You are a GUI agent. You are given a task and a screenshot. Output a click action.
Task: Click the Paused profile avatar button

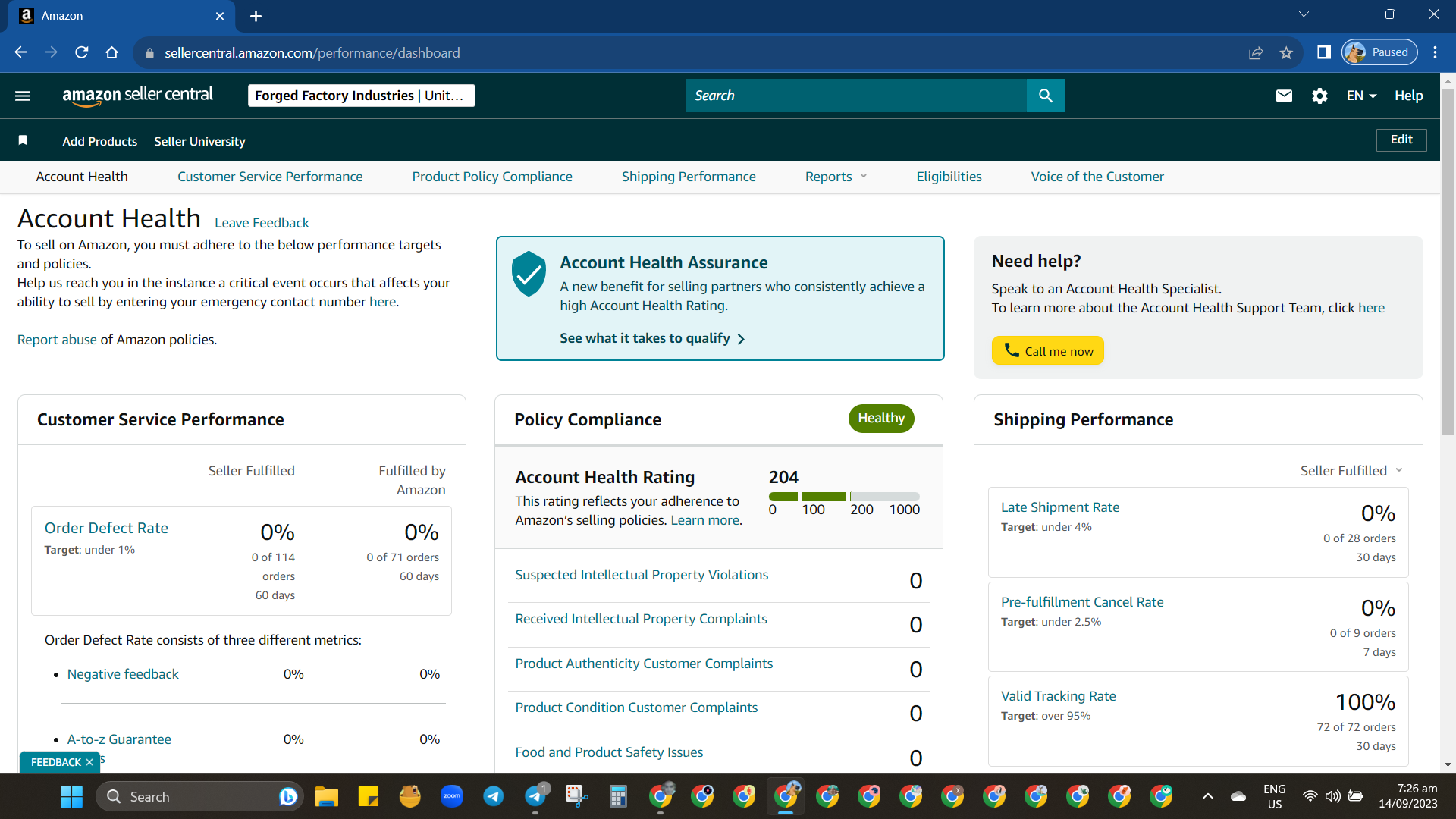point(1379,52)
